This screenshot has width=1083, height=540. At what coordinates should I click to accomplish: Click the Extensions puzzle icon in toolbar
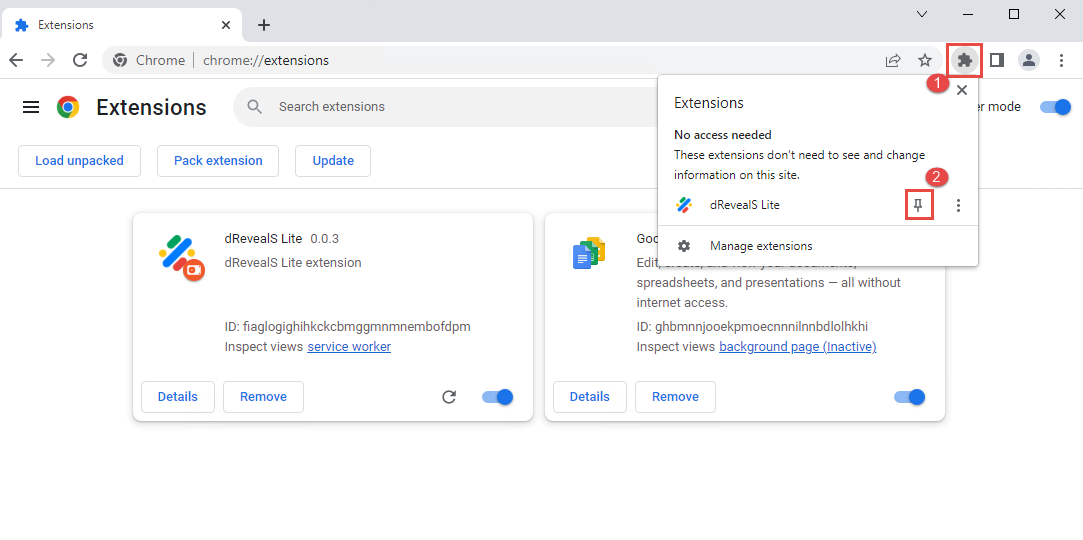964,60
